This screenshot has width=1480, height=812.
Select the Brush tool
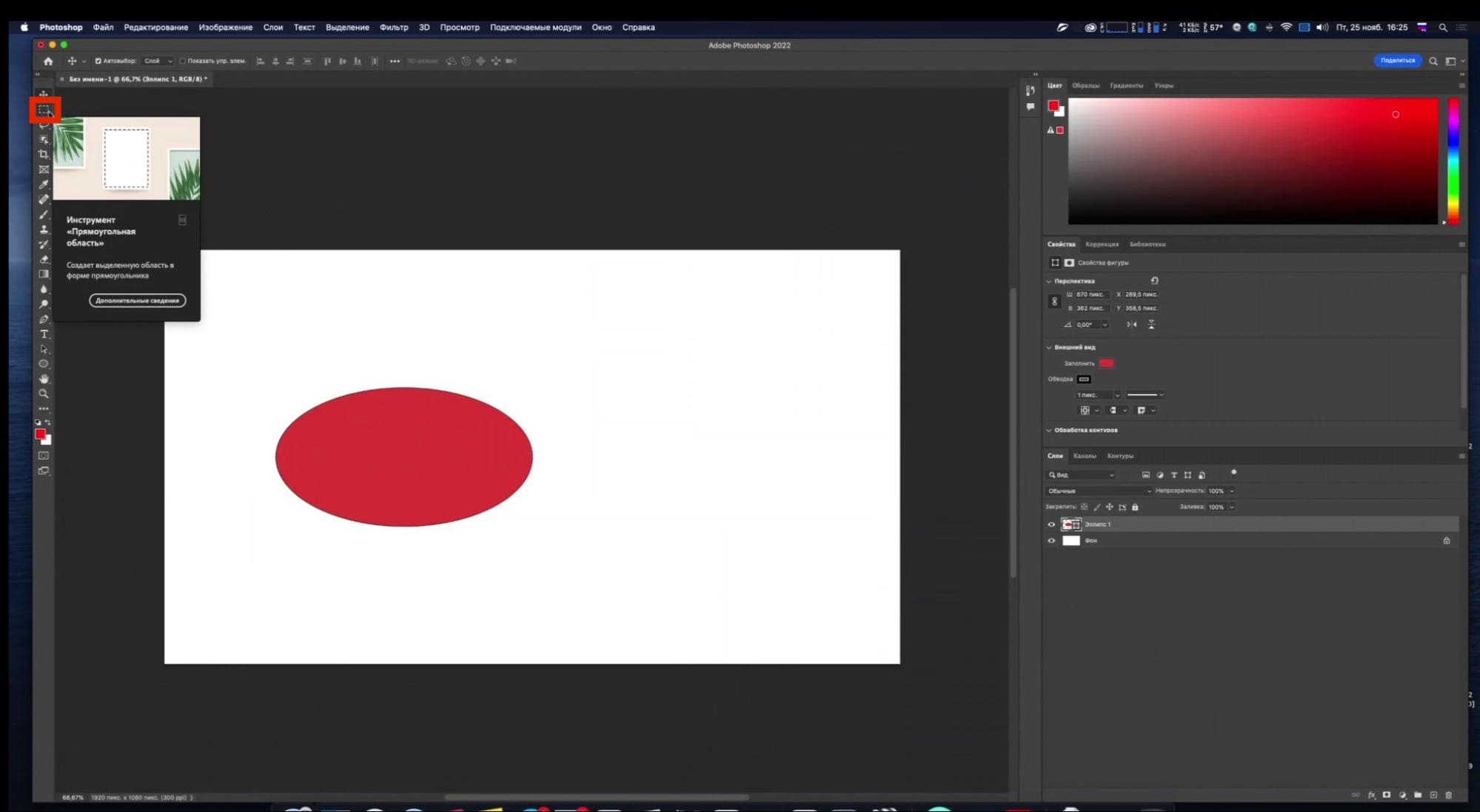(x=44, y=215)
